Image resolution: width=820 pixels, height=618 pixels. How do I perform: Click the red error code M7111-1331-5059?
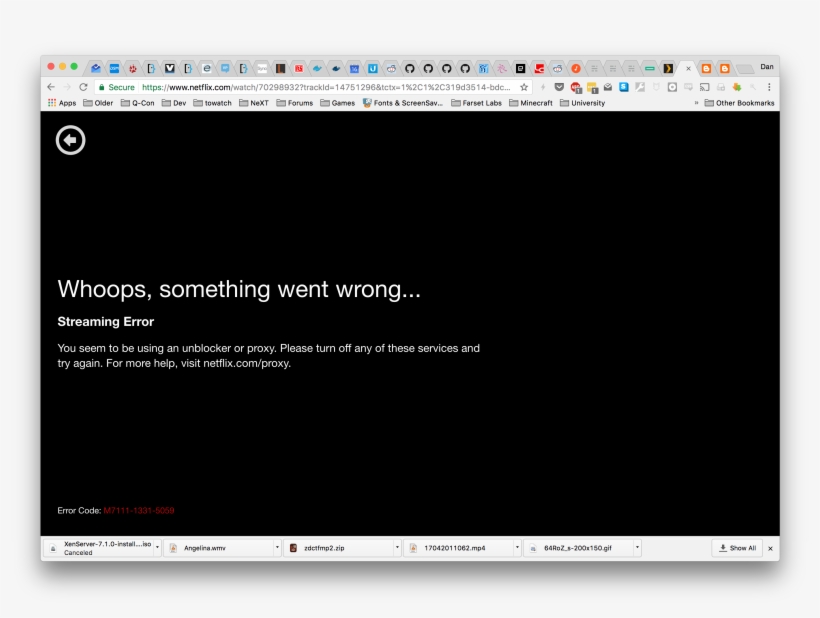139,510
